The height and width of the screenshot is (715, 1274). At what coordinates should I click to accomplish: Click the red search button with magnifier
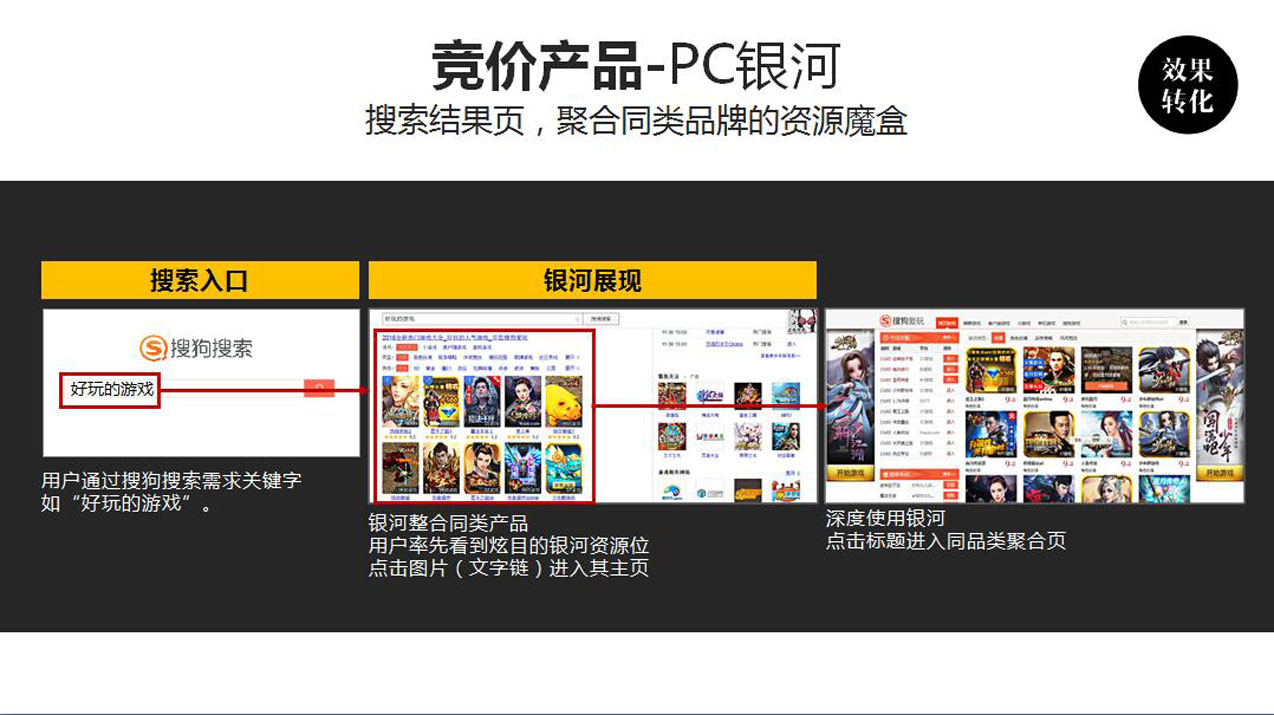click(x=319, y=388)
